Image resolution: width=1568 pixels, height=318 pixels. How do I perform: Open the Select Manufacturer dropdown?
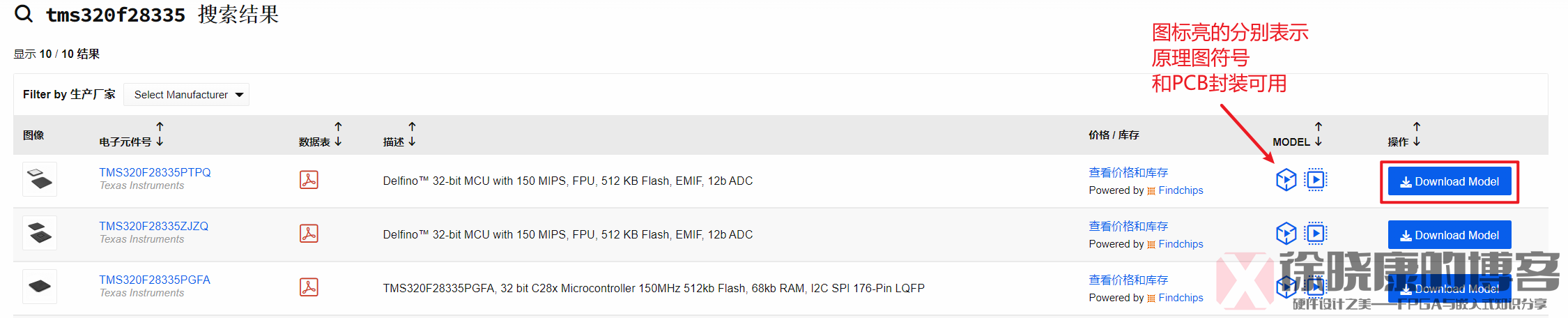tap(186, 95)
